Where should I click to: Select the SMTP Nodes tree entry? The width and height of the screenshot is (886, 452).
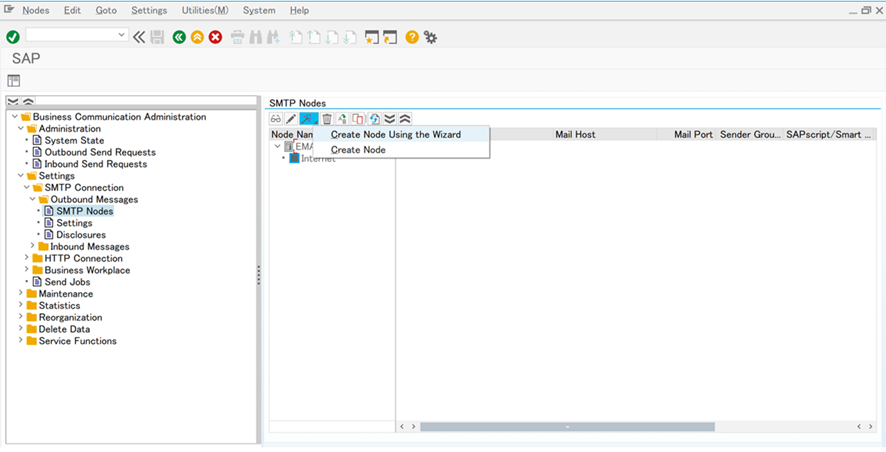[x=85, y=211]
